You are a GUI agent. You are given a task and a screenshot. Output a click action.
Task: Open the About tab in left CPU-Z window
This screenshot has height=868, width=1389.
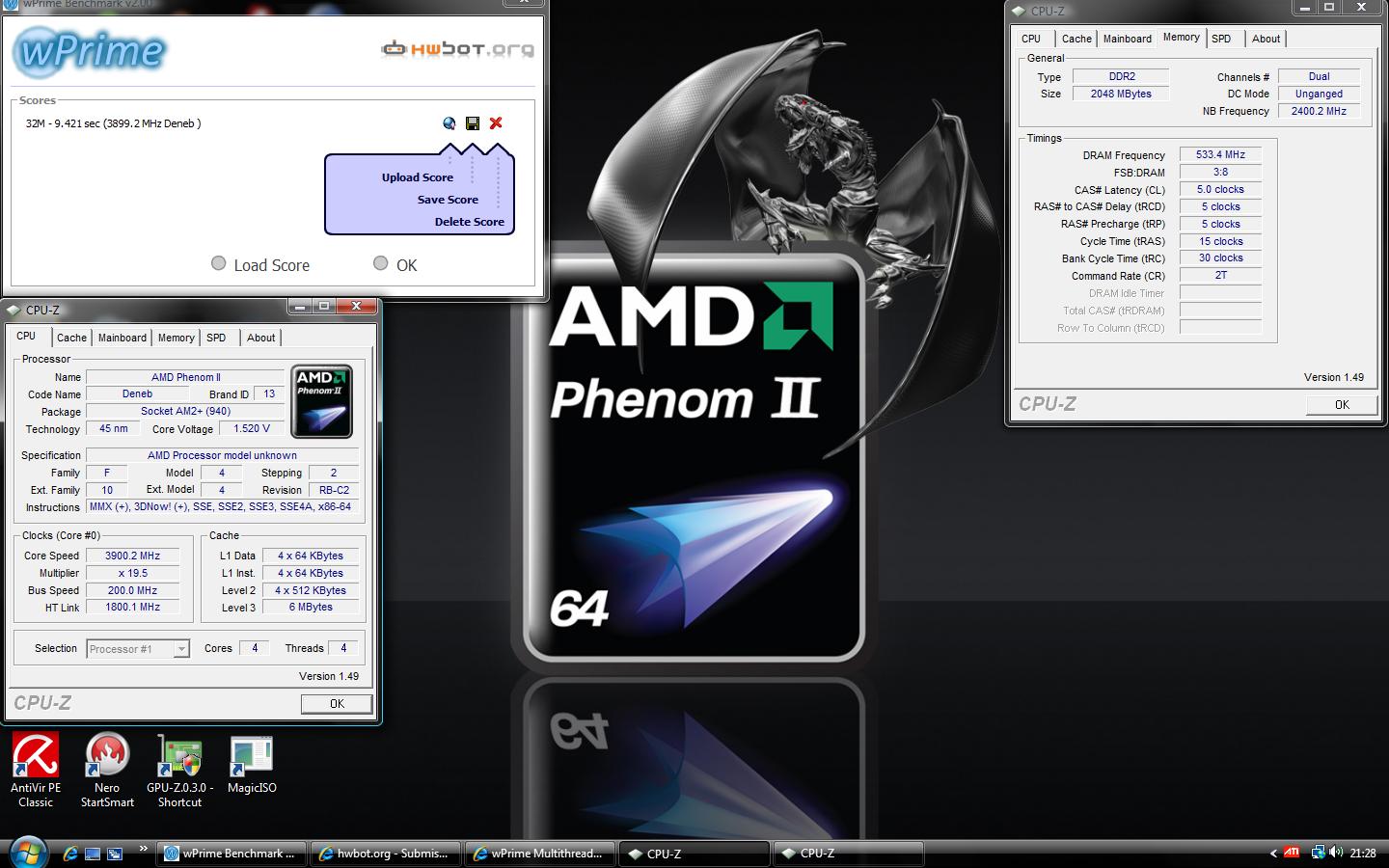pyautogui.click(x=261, y=338)
